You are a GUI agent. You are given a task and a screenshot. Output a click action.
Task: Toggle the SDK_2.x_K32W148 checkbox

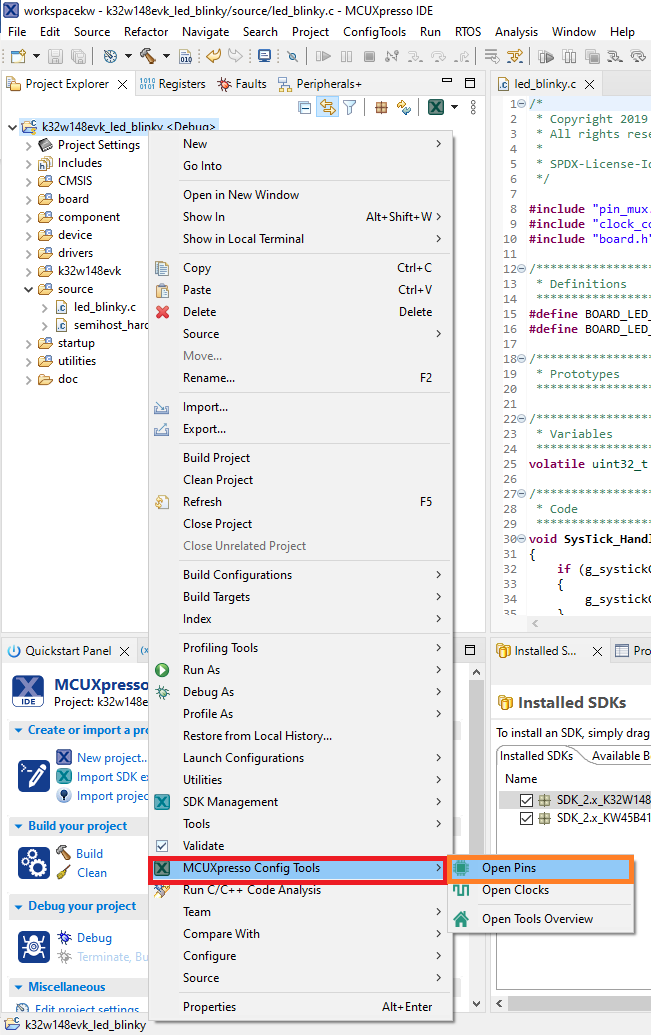526,800
